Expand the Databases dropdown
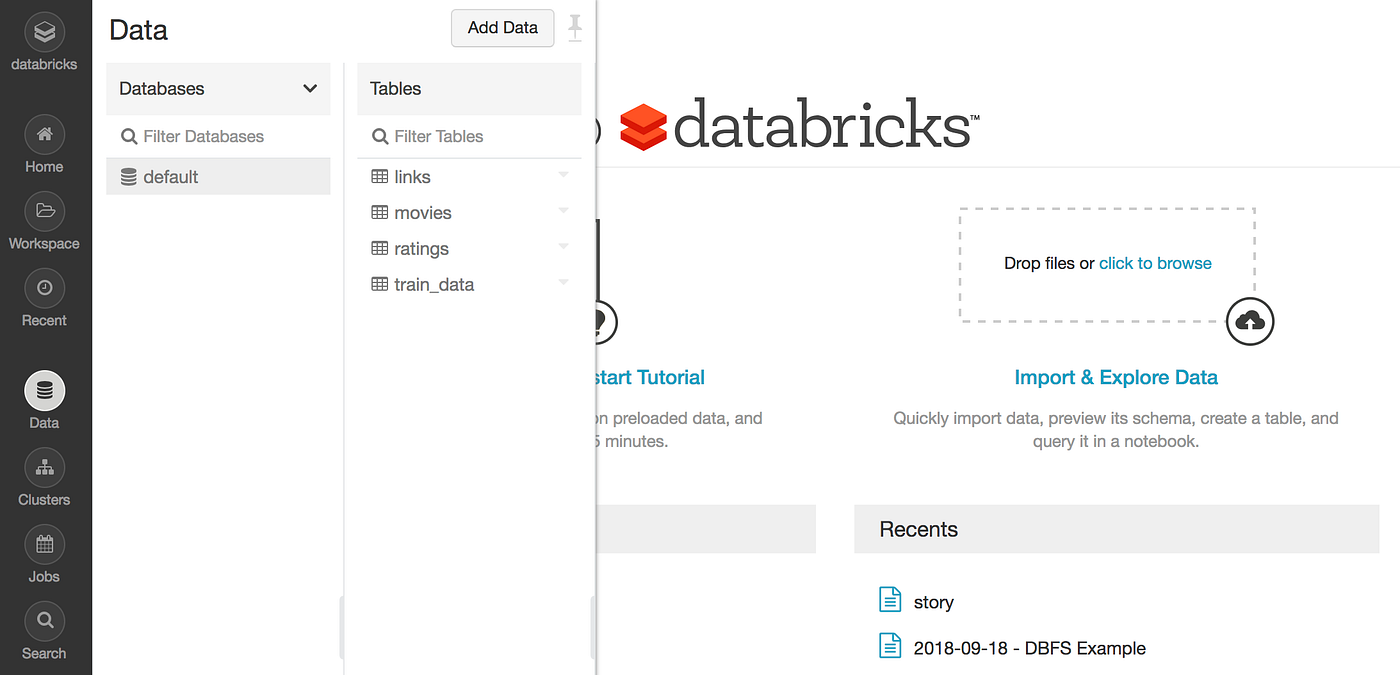Image resolution: width=1400 pixels, height=675 pixels. coord(310,88)
